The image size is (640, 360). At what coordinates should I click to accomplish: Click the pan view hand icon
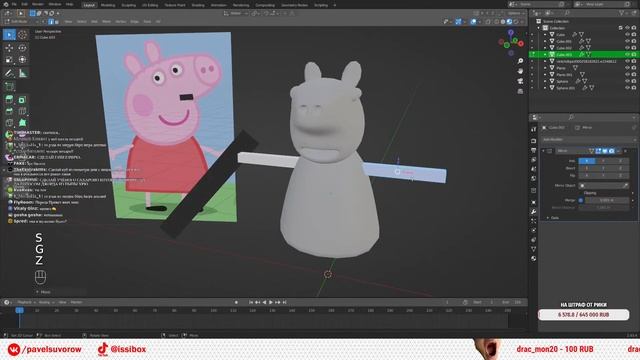click(x=520, y=71)
